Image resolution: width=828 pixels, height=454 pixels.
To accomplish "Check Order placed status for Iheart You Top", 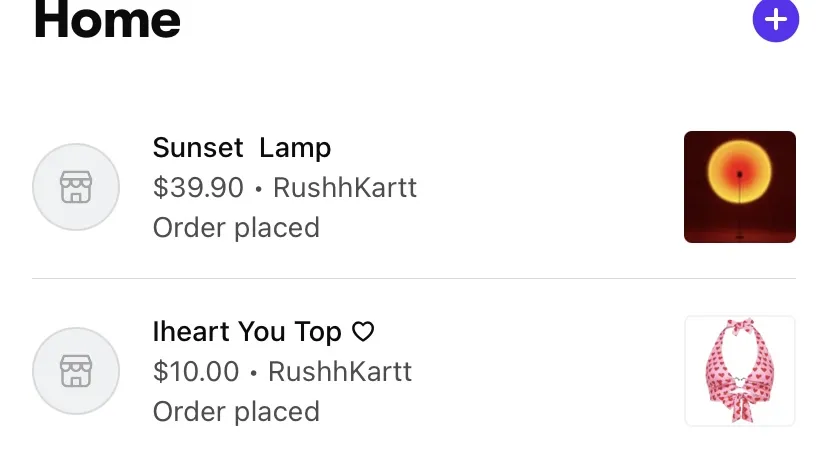I will (236, 412).
